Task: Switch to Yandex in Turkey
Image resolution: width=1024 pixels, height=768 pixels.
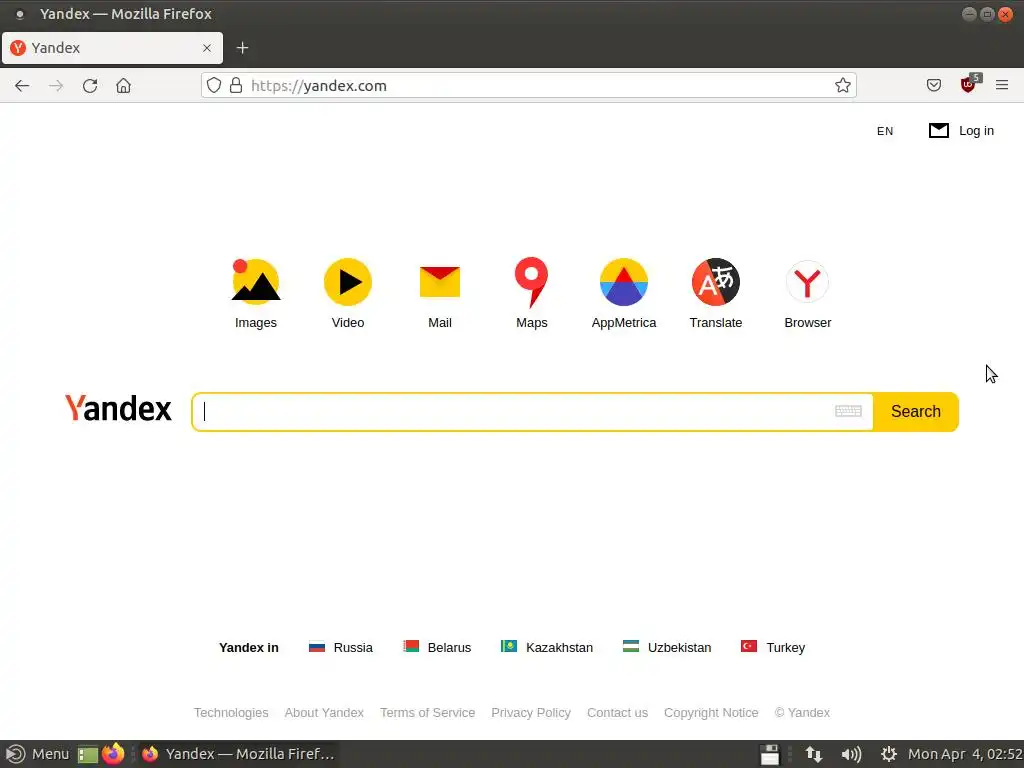Action: point(773,647)
